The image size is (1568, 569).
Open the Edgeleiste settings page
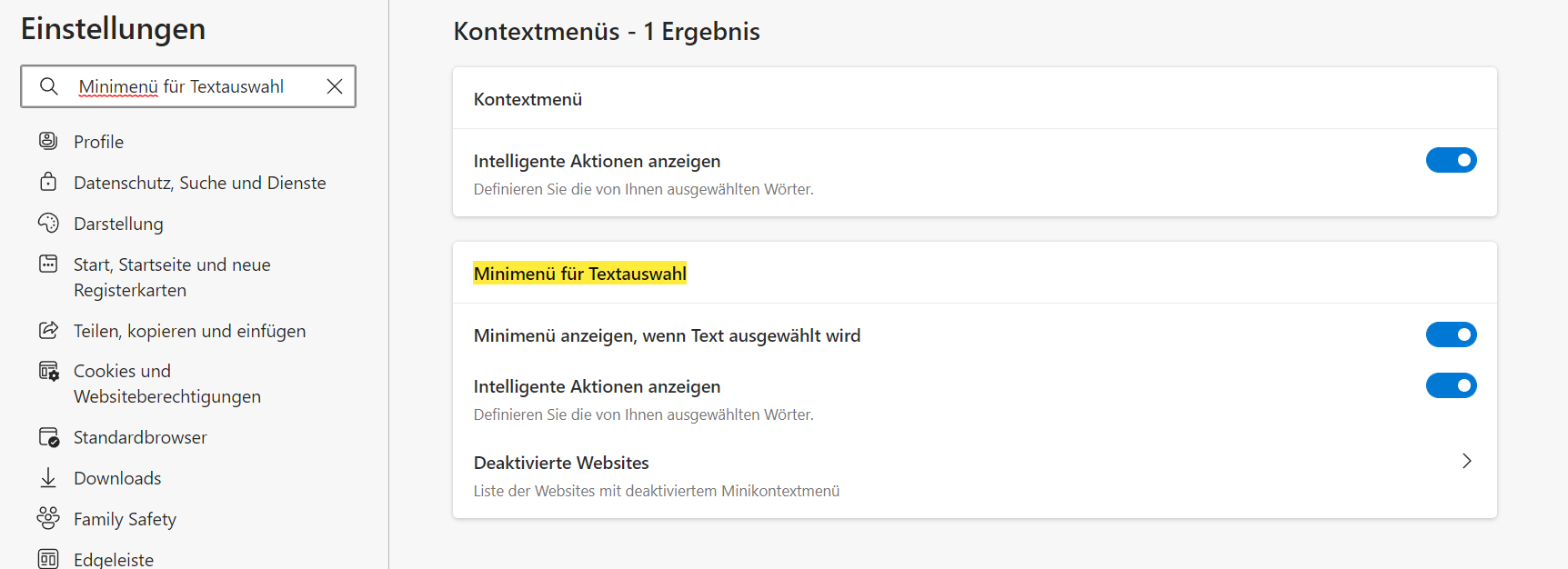114,558
